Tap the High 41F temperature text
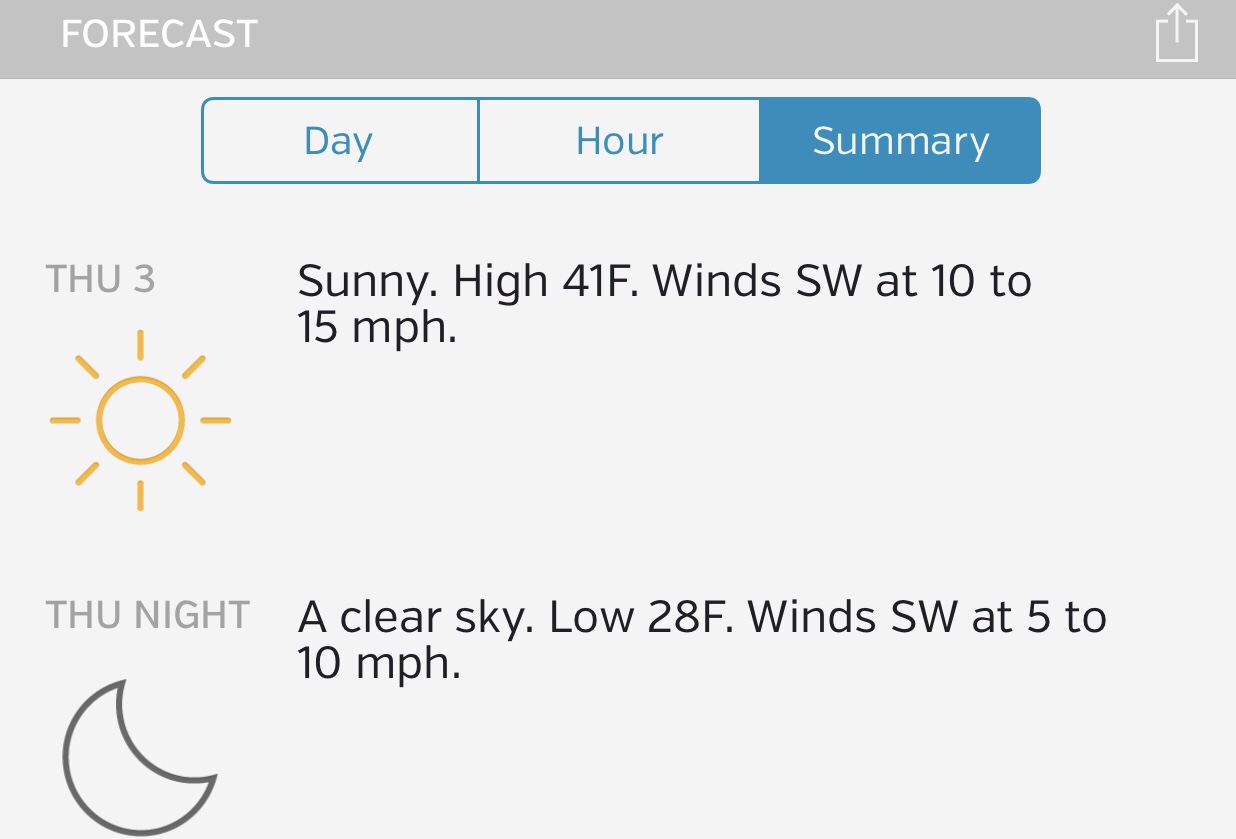The image size is (1236, 839). tap(547, 283)
